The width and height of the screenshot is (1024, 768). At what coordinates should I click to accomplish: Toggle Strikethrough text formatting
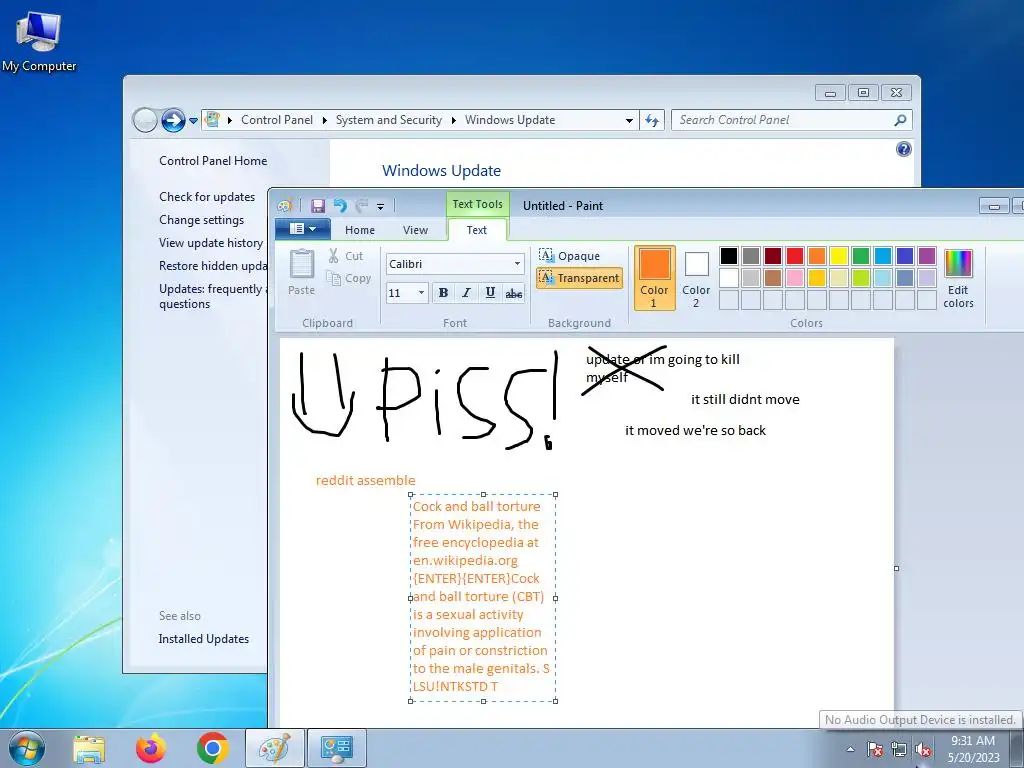[x=514, y=293]
